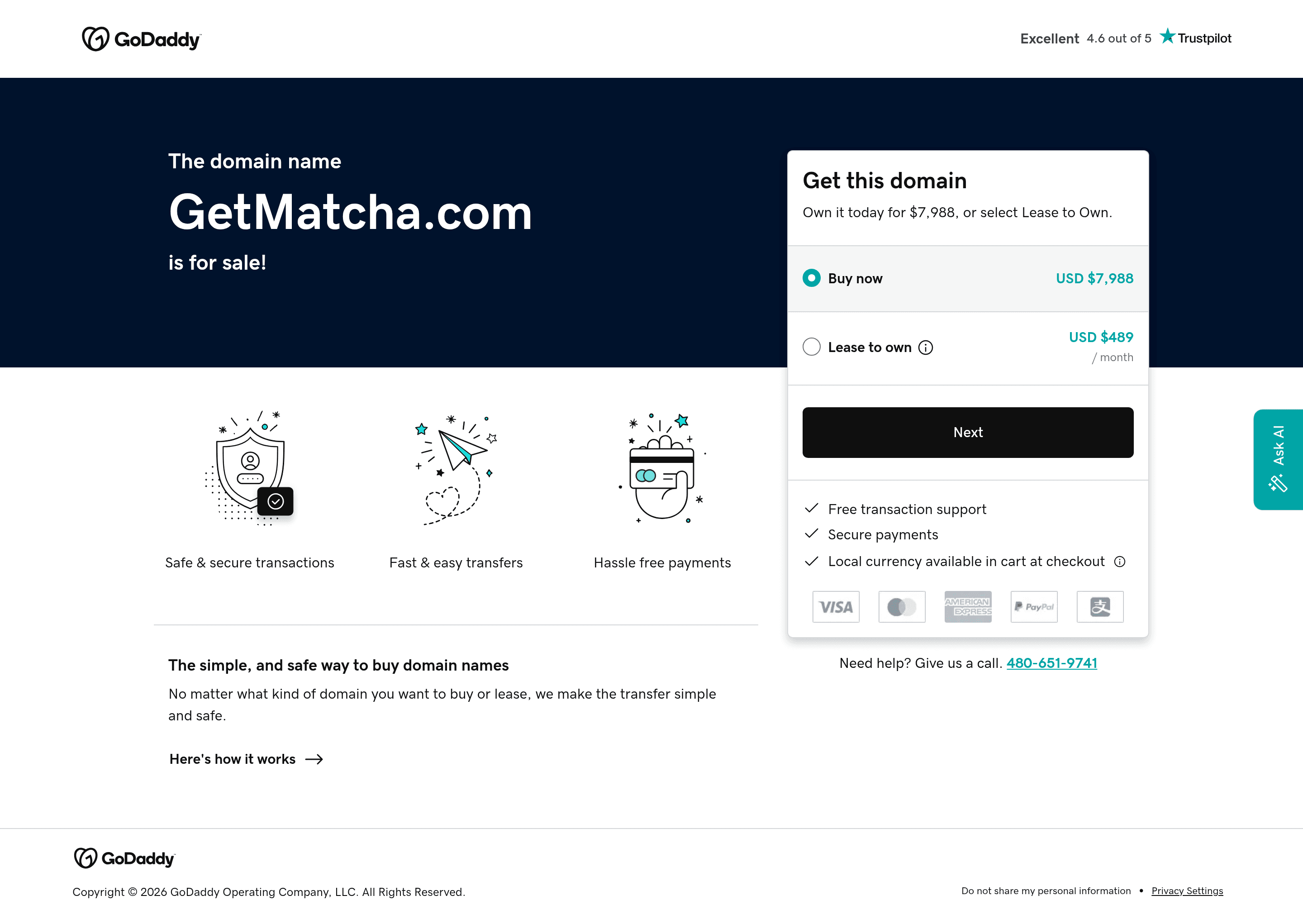Image resolution: width=1303 pixels, height=924 pixels.
Task: Open Here's how it works
Action: pyautogui.click(x=232, y=759)
